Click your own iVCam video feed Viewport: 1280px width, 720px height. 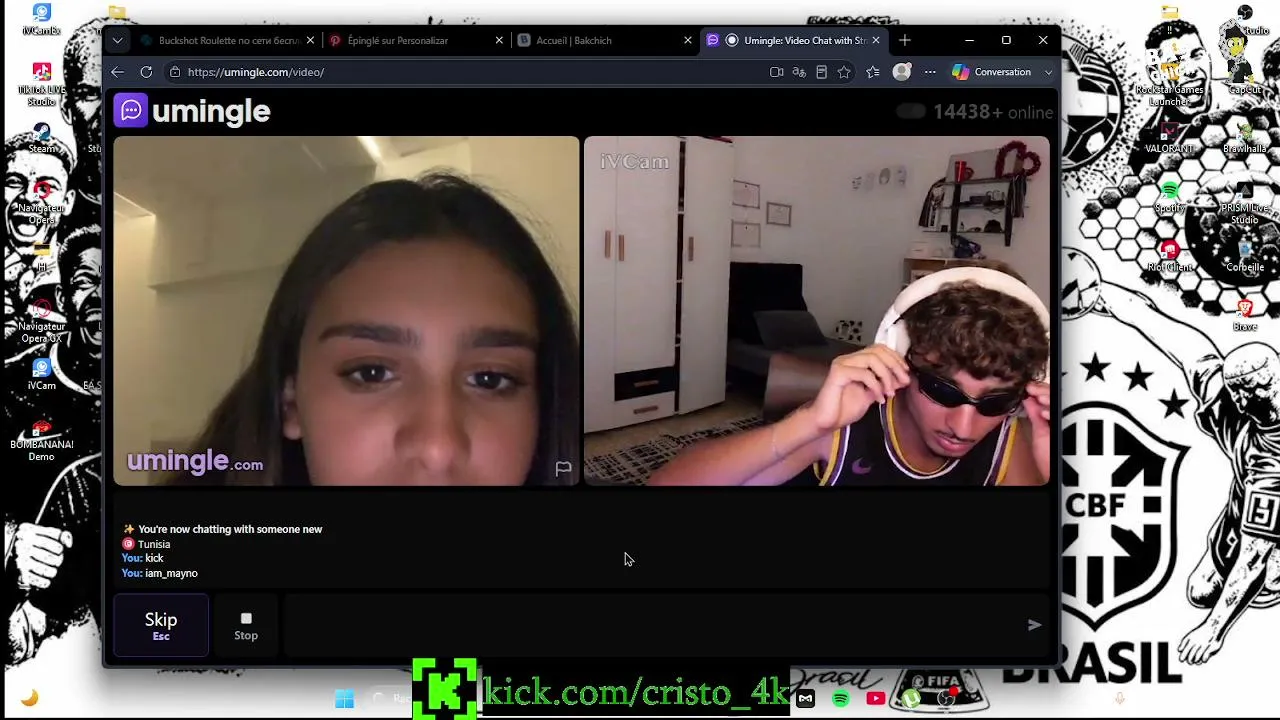[x=817, y=311]
